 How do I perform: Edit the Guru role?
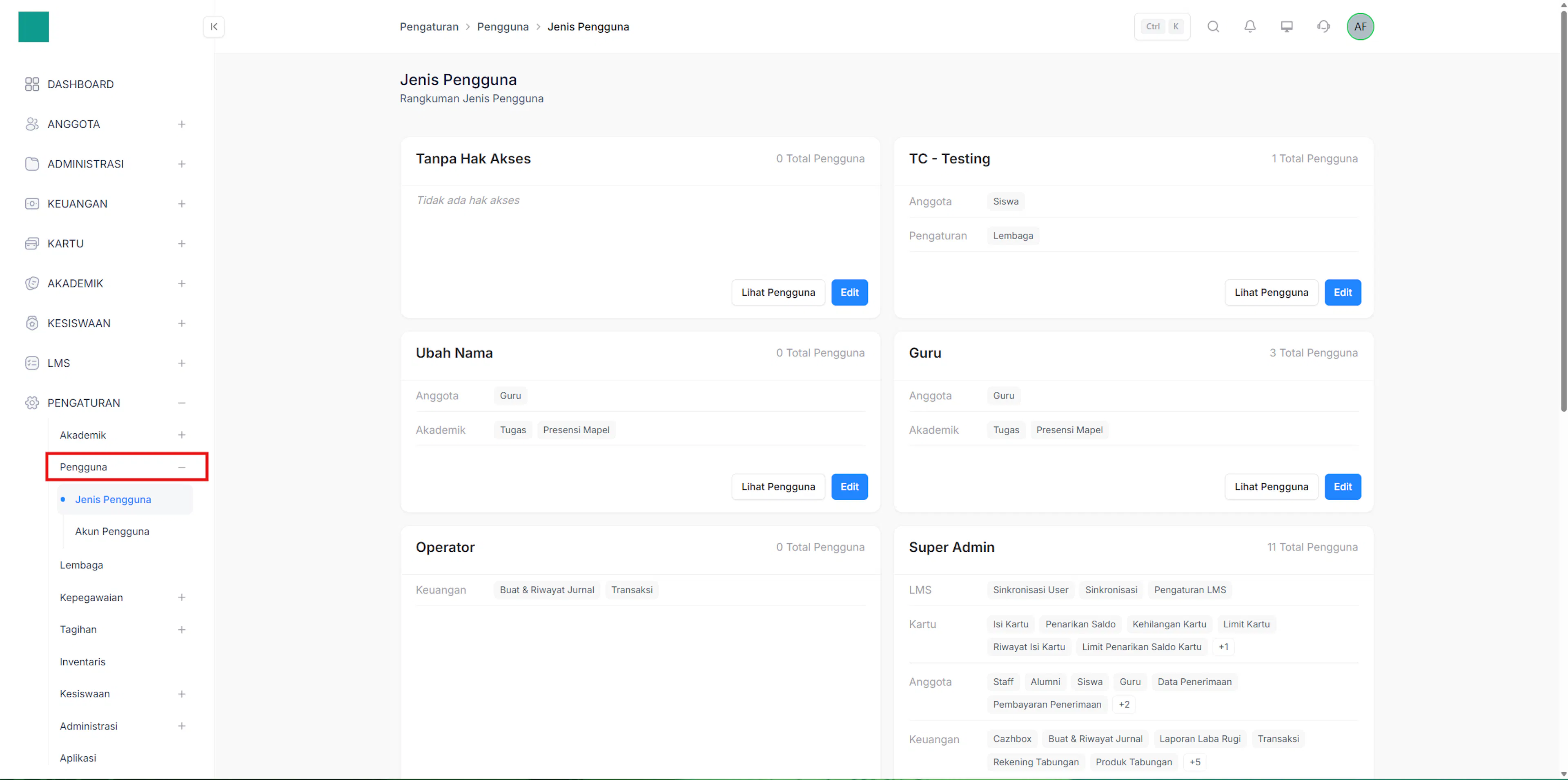coord(1343,486)
